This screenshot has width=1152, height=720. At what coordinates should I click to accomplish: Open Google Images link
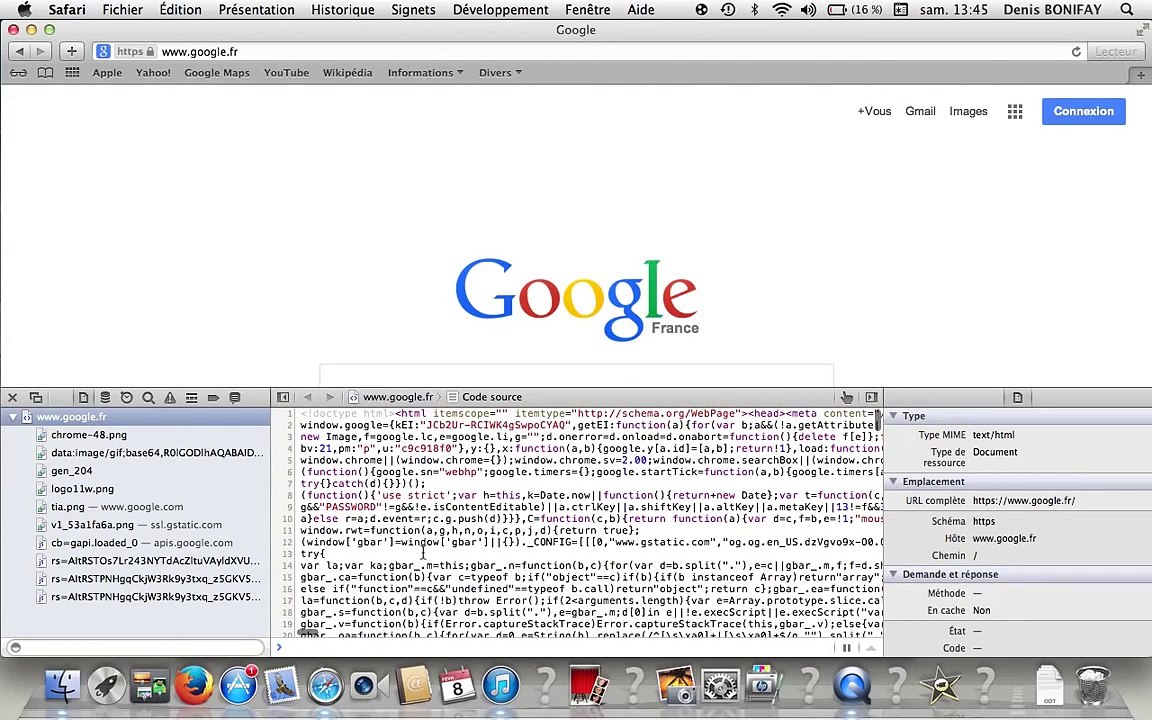point(968,111)
